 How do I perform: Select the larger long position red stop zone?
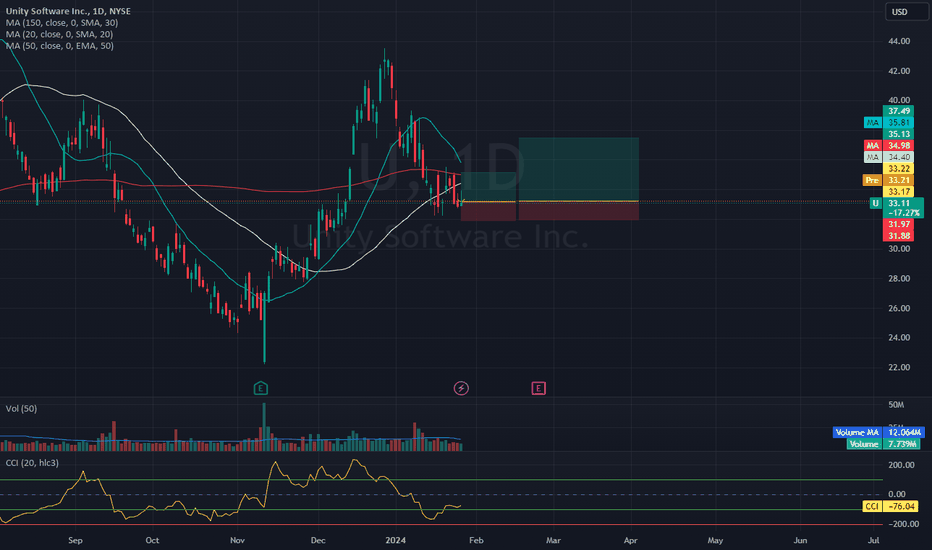pos(579,211)
